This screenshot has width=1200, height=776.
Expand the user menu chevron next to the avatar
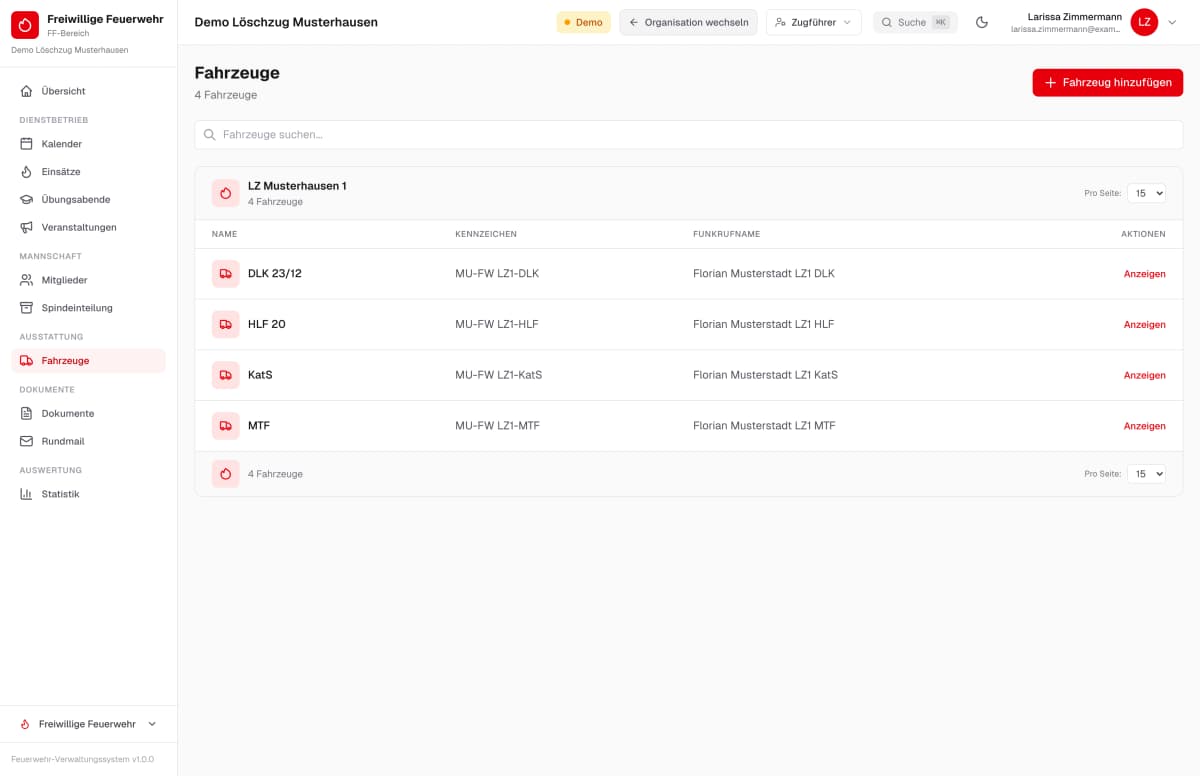point(1172,22)
